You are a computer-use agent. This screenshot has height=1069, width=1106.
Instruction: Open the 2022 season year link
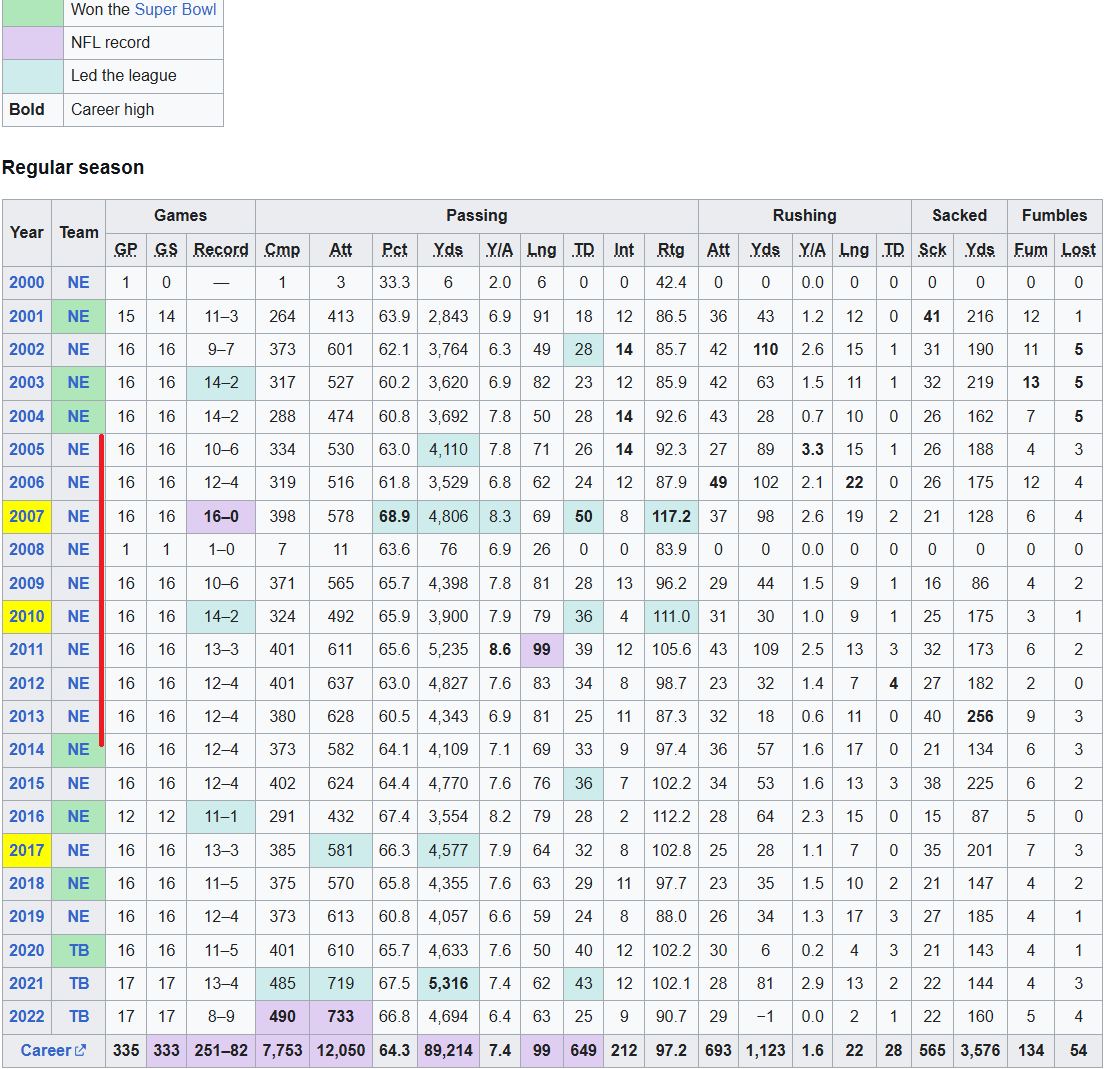click(27, 1017)
